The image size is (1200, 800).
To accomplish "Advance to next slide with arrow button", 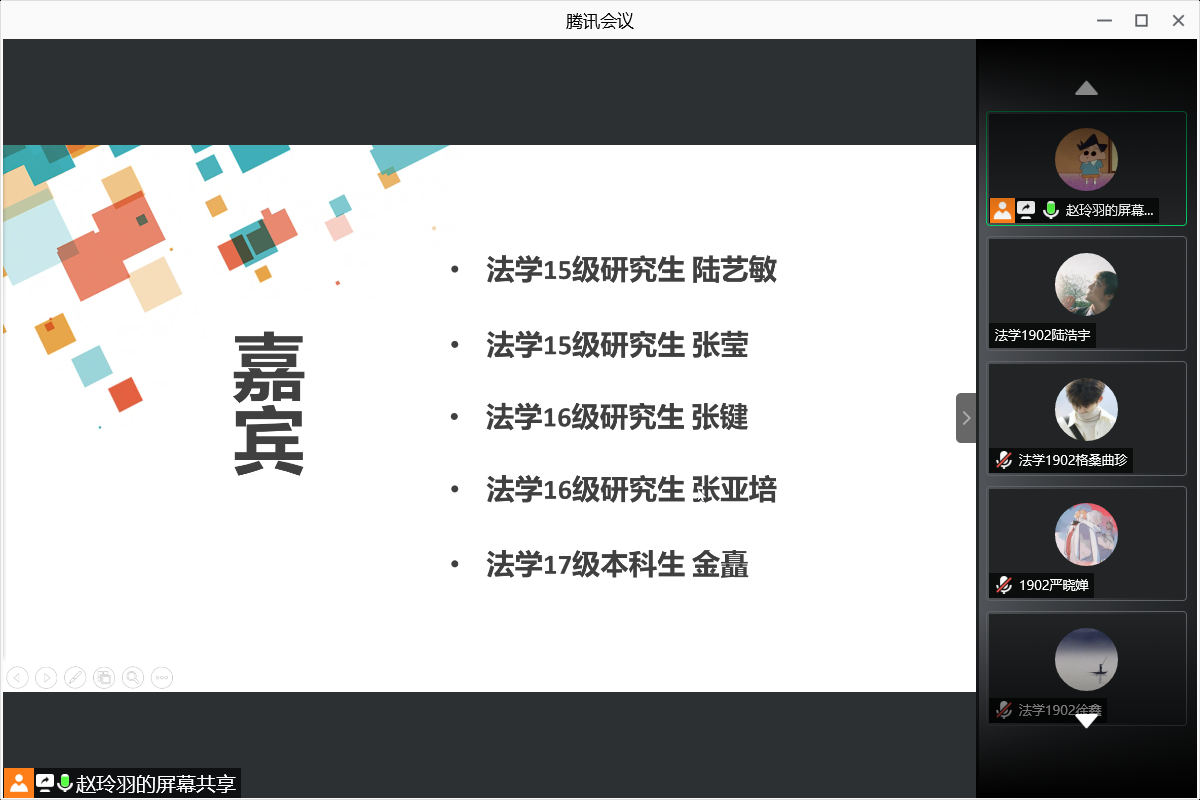I will (46, 678).
